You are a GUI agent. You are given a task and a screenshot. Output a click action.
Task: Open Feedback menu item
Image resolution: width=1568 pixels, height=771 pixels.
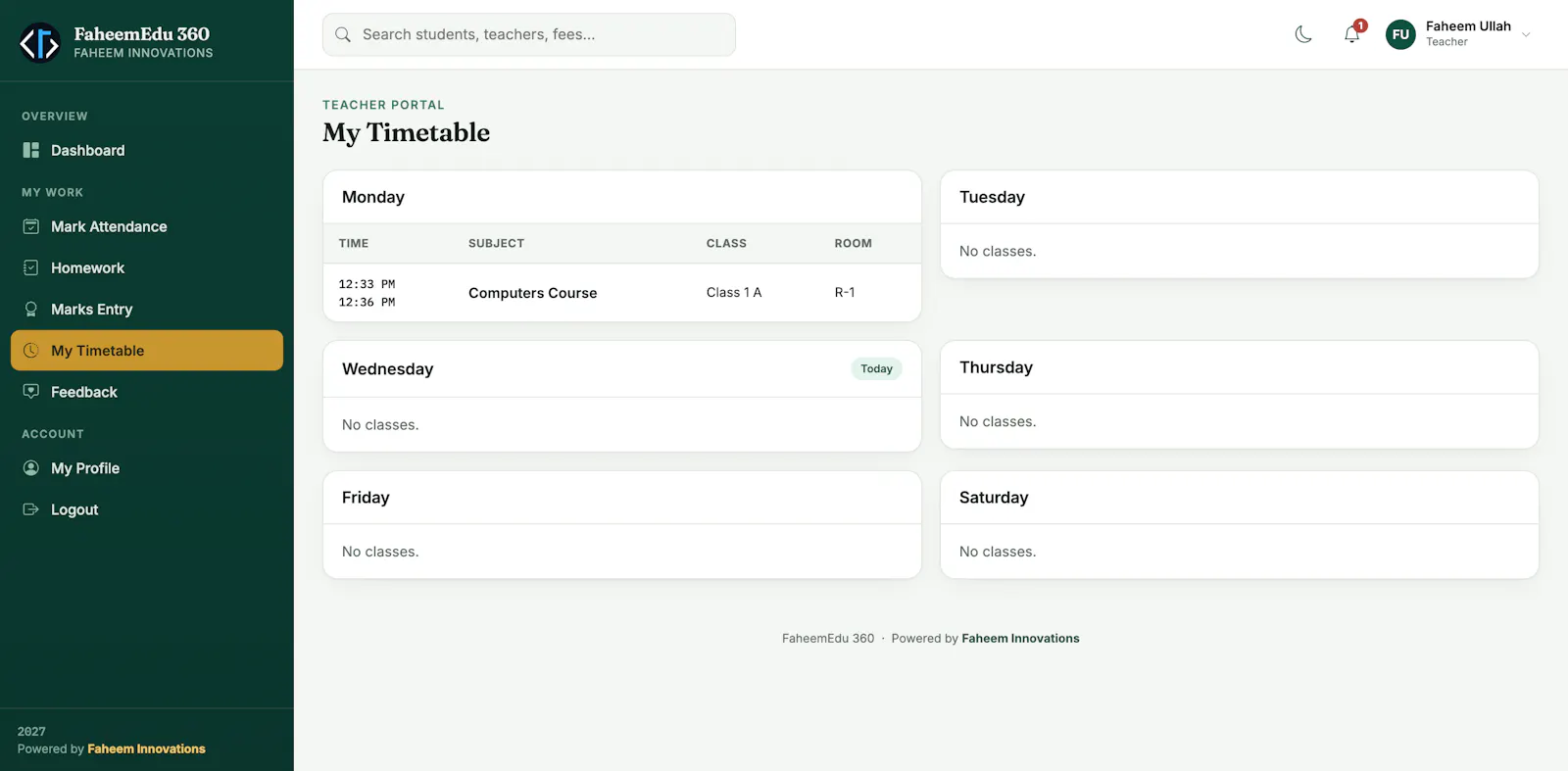tap(147, 391)
